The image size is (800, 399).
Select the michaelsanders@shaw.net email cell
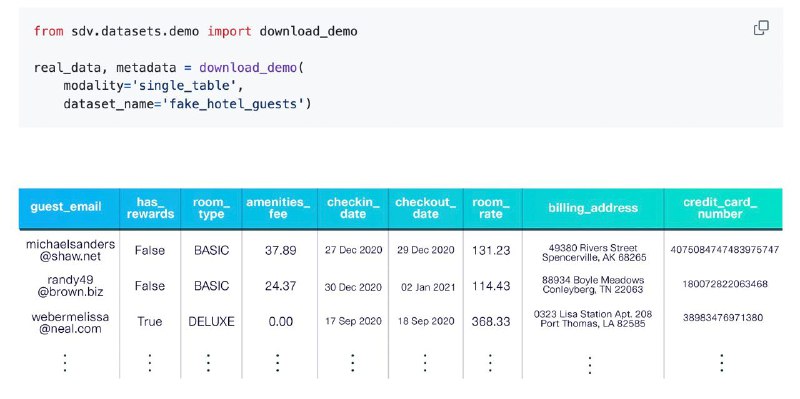(70, 251)
